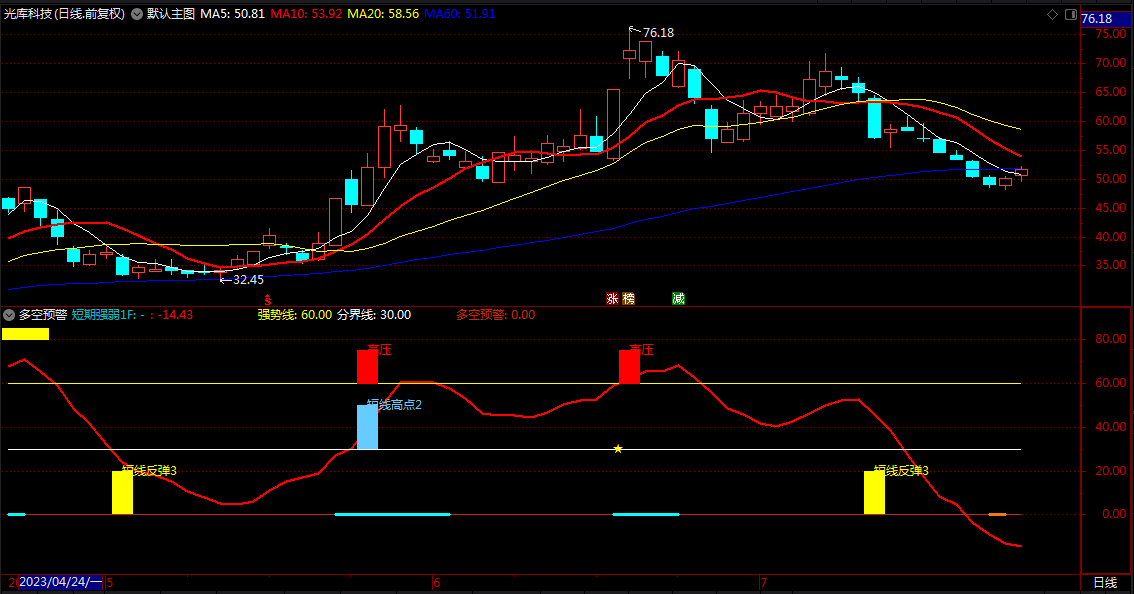Click the 2023/04/24/一 date label
This screenshot has width=1134, height=594.
tap(61, 582)
